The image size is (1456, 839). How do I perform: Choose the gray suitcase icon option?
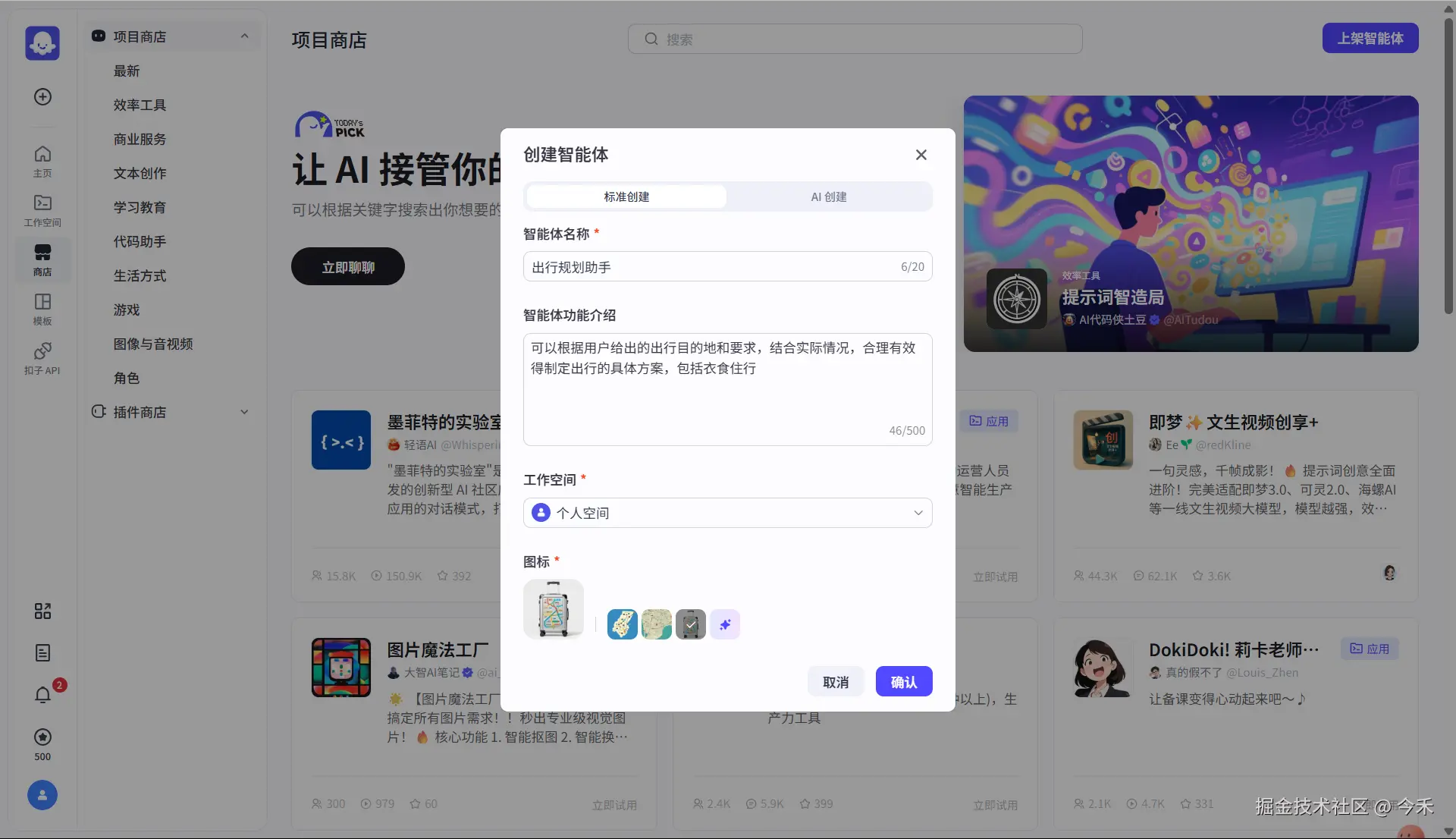click(x=690, y=624)
